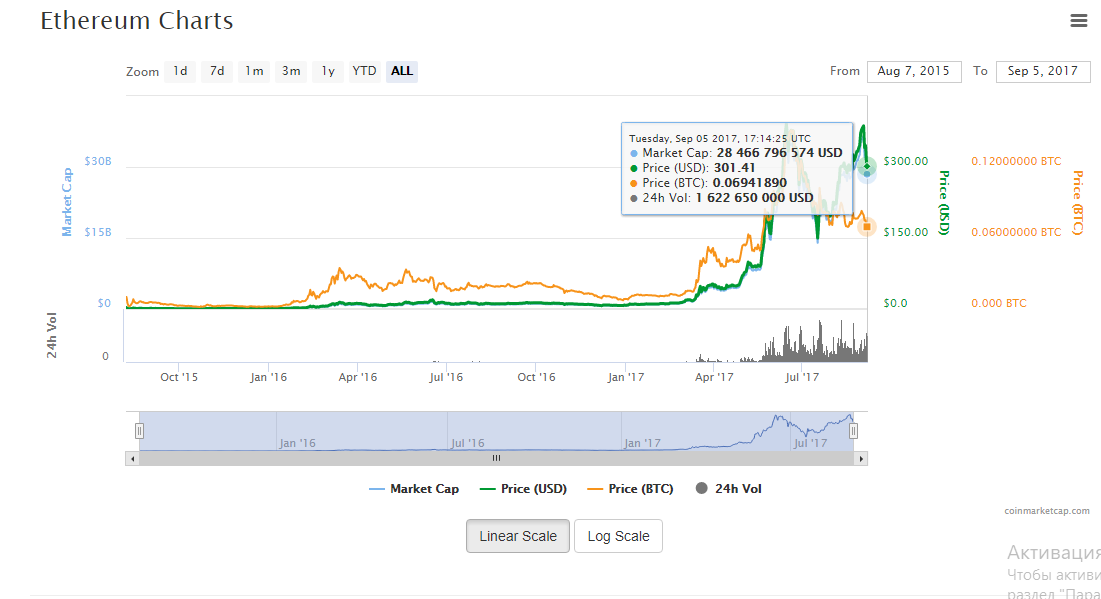Toggle Market Cap series in legend
The height and width of the screenshot is (599, 1101).
415,489
